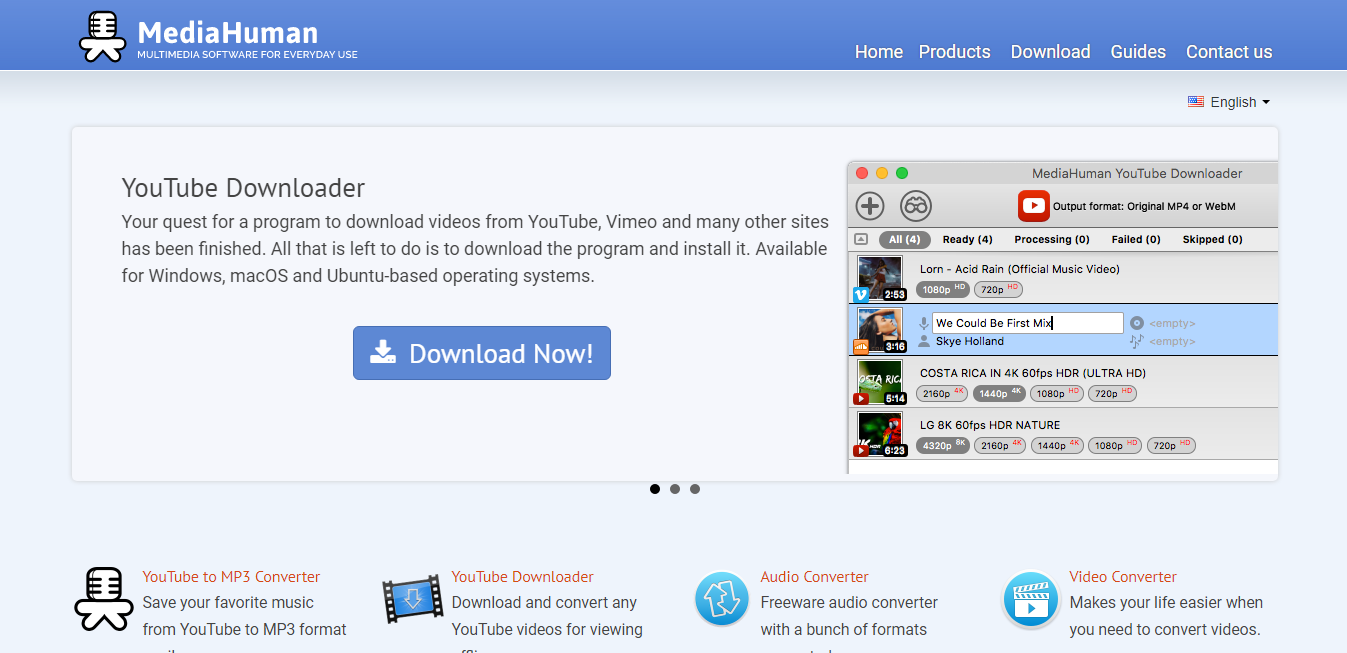Click the YouTube Downloader film strip icon
Screen dimensions: 1347x653
tap(412, 599)
